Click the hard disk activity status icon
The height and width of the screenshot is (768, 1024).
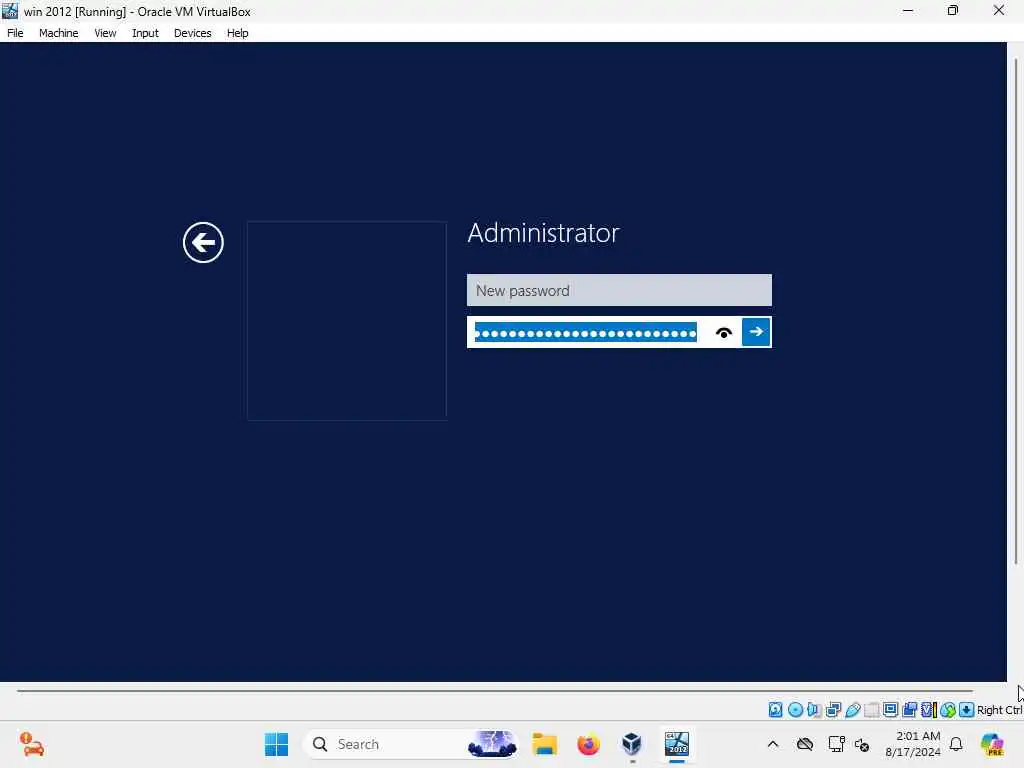point(775,710)
